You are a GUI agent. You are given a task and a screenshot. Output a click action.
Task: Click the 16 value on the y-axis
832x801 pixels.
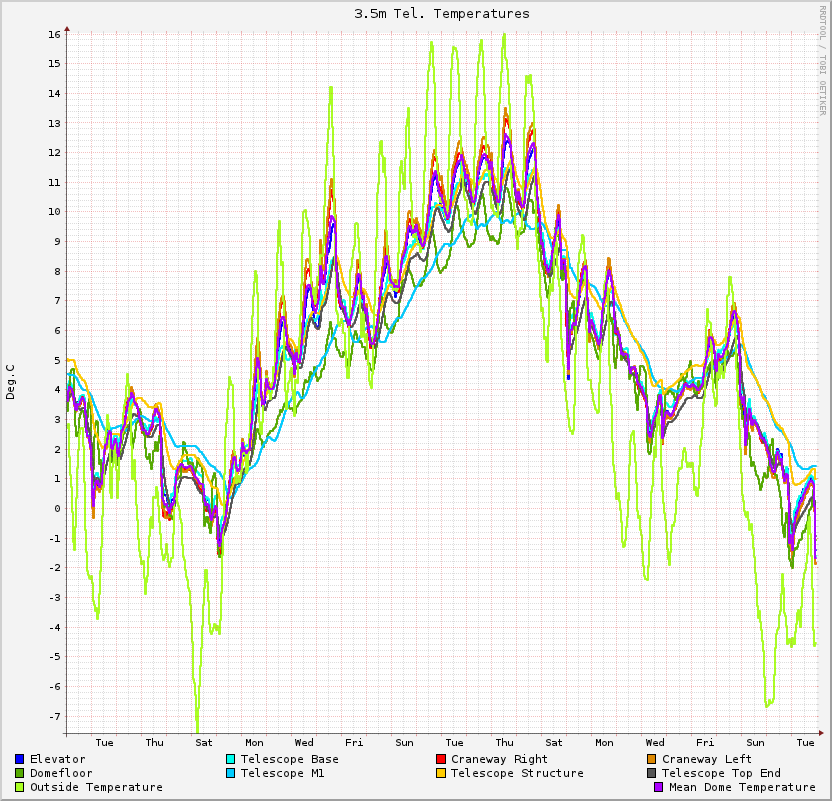point(54,34)
